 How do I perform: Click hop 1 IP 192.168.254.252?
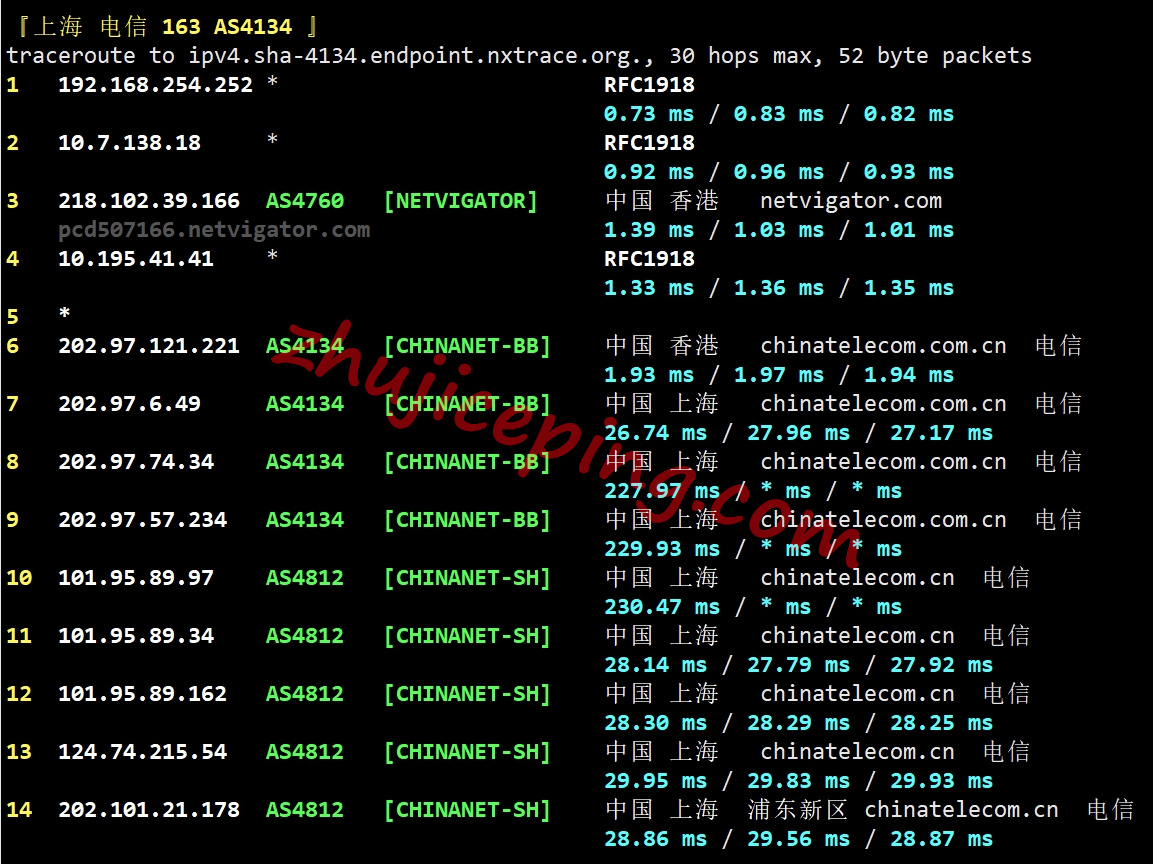click(155, 85)
